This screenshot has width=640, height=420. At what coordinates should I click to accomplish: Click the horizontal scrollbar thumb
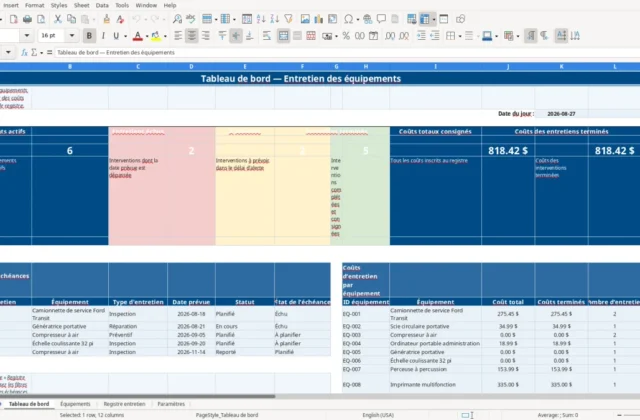138,396
